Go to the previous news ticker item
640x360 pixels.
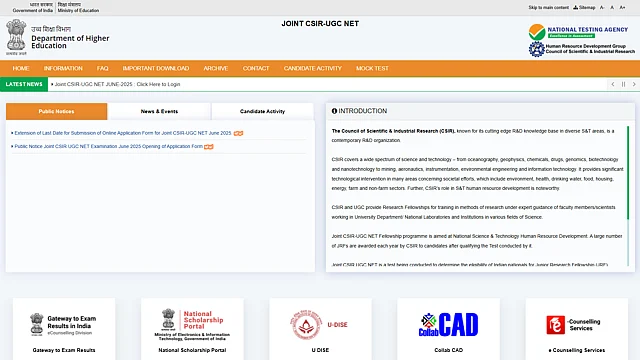[613, 84]
